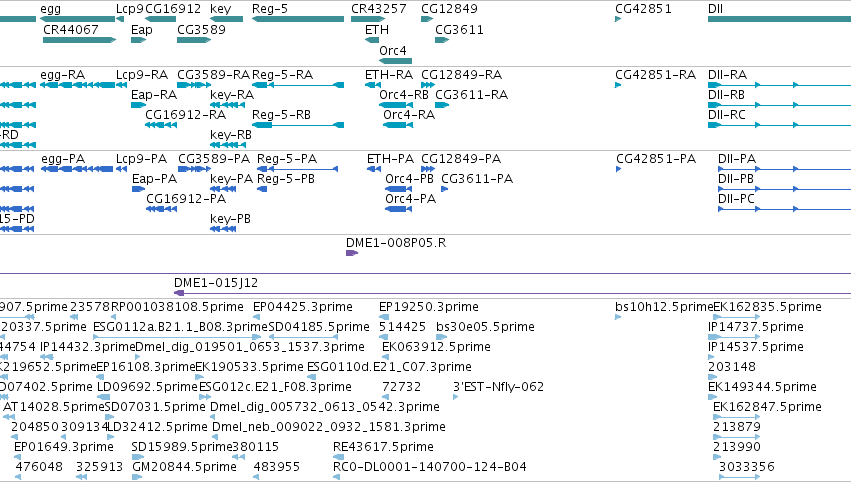This screenshot has width=851, height=482.
Task: Click the Lcp9 gene label
Action: point(130,9)
